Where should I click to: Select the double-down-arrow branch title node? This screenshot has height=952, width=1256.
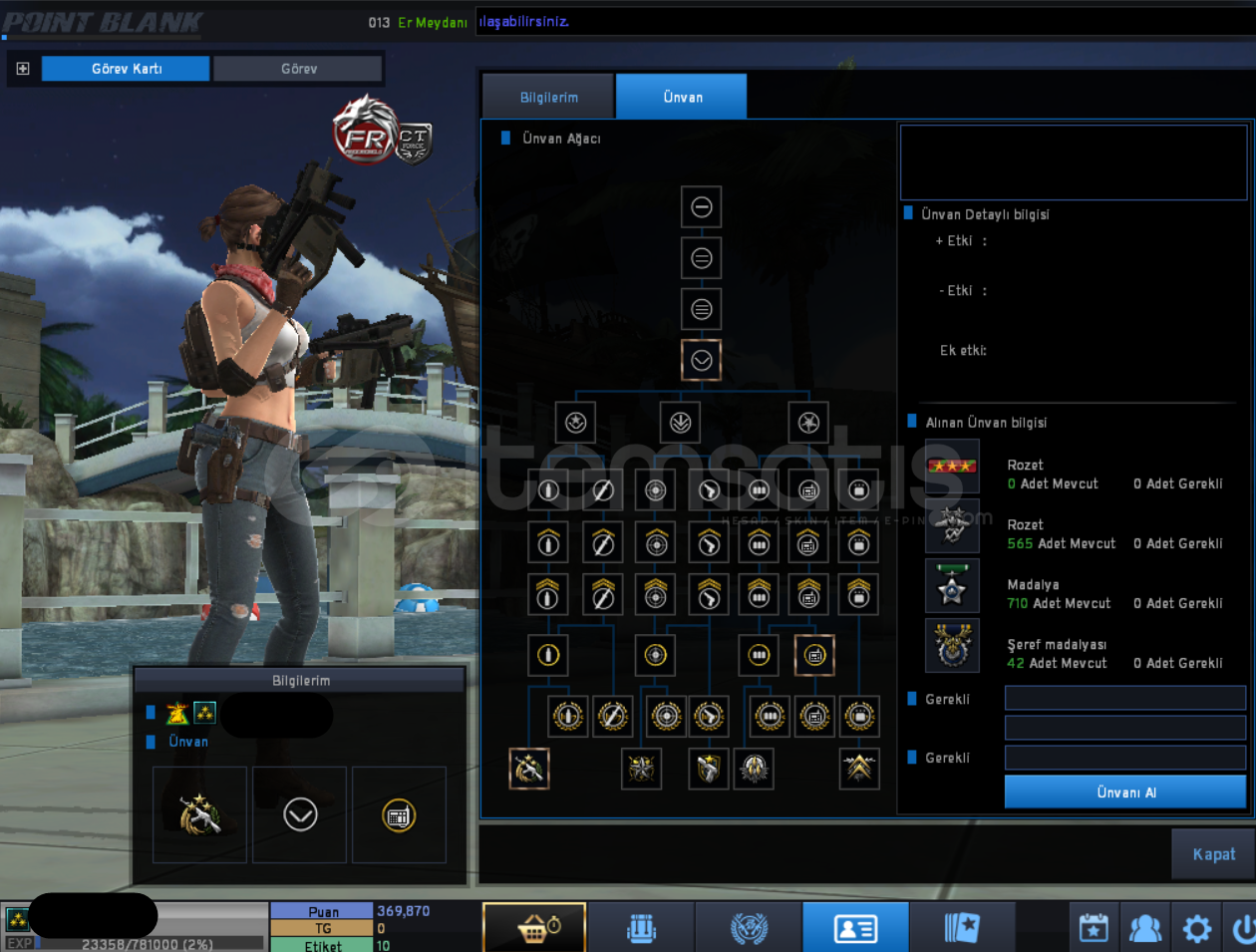tap(681, 423)
